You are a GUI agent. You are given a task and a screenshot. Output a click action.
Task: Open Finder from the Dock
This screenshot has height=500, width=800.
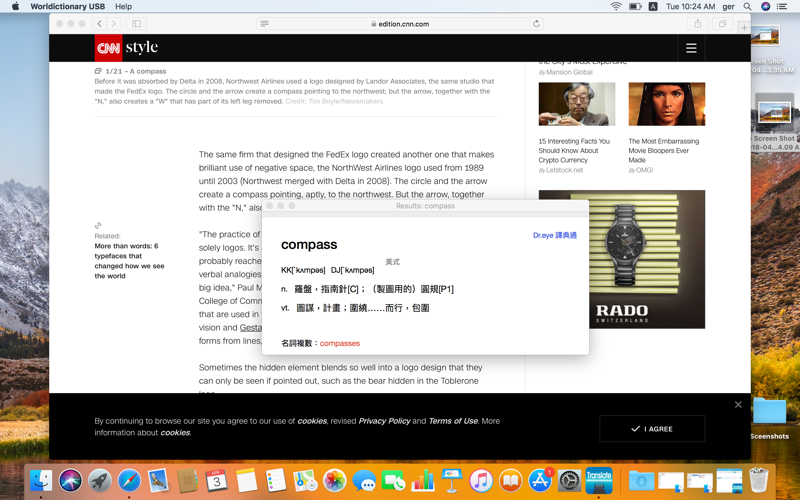(x=41, y=481)
